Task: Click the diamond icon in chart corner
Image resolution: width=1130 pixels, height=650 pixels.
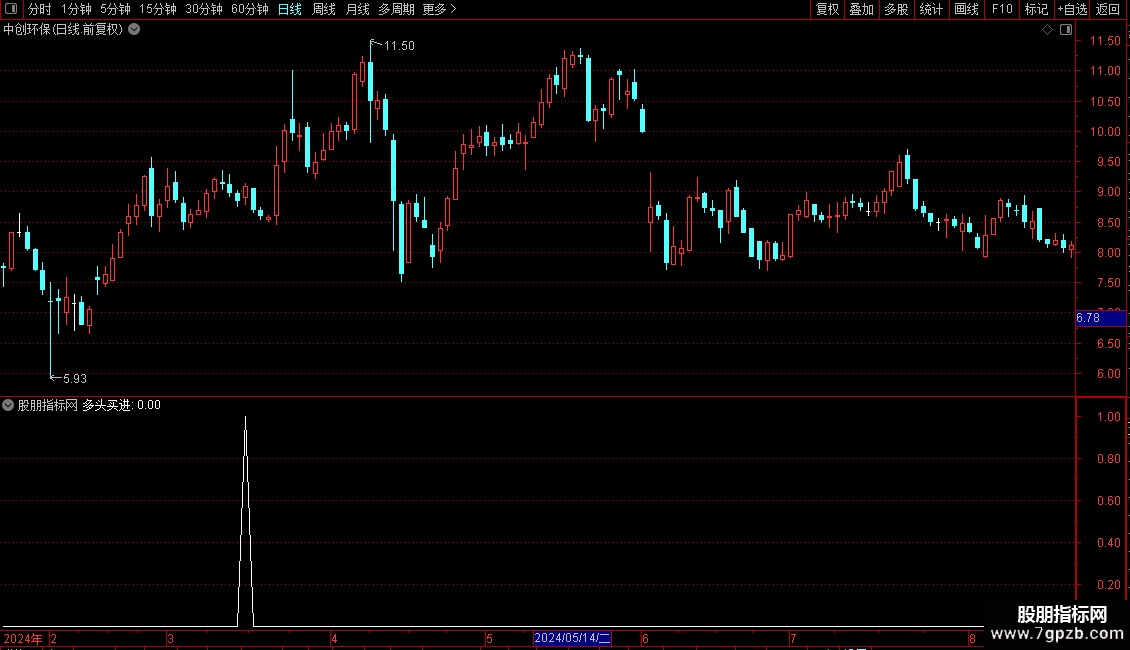Action: pyautogui.click(x=1047, y=30)
